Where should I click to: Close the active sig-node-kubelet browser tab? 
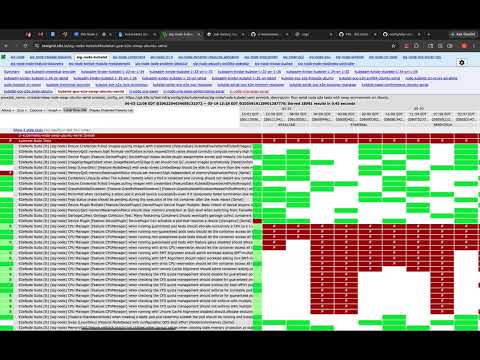[199, 34]
